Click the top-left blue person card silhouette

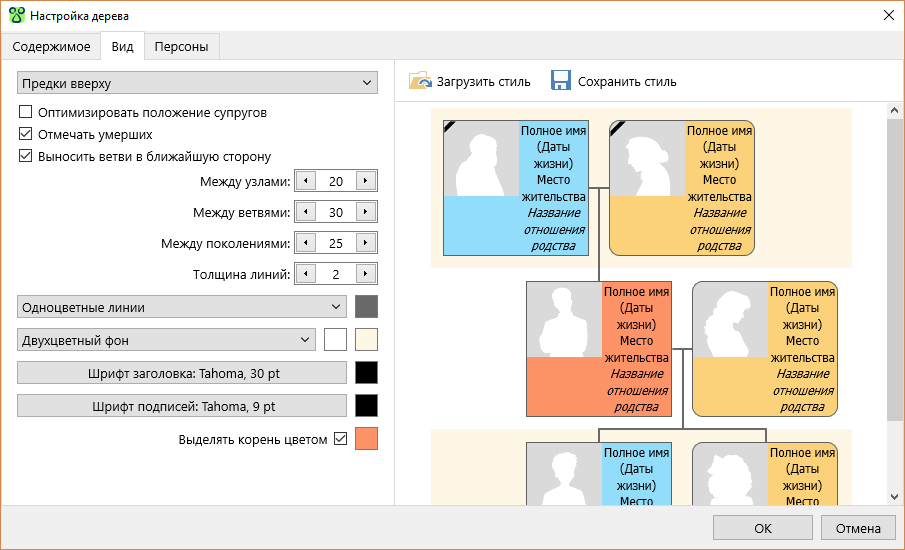(481, 159)
